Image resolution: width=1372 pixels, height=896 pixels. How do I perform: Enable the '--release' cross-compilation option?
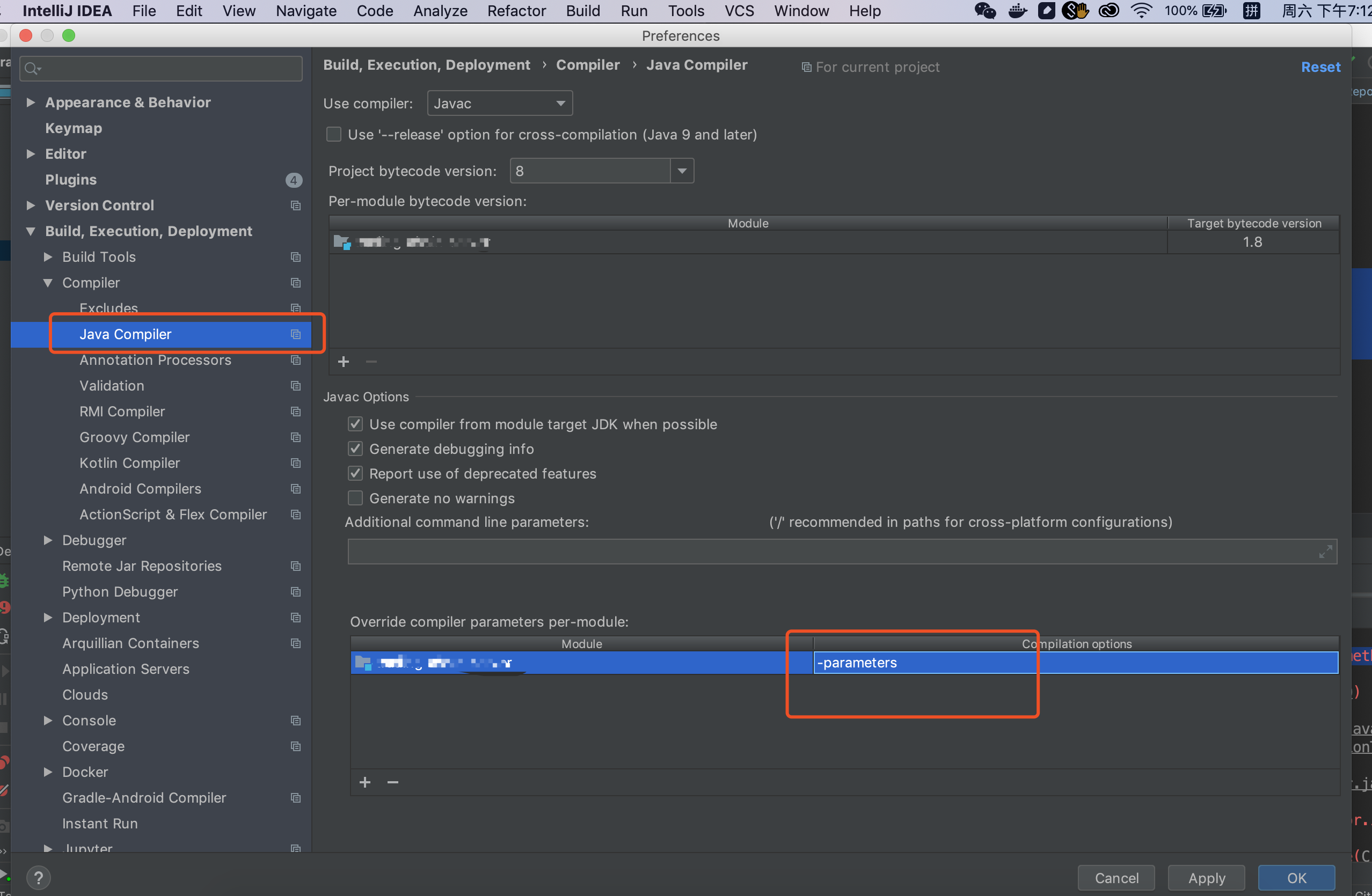click(334, 134)
